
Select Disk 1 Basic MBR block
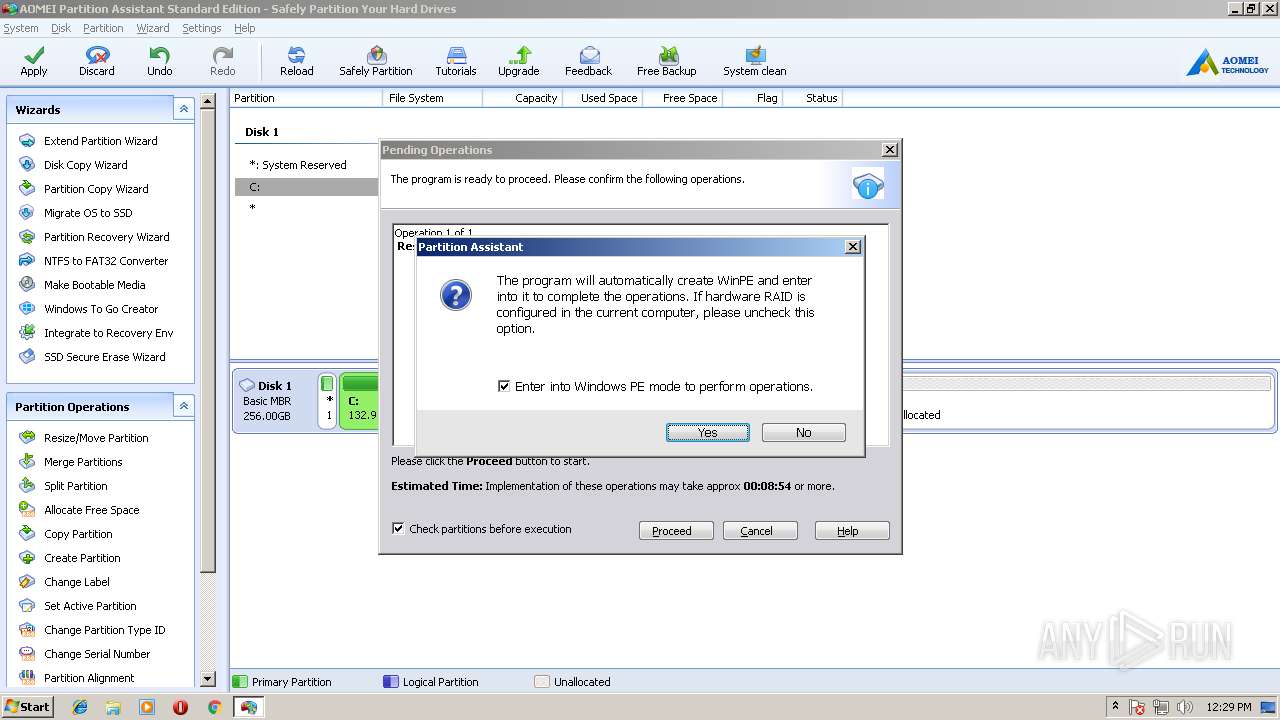274,400
